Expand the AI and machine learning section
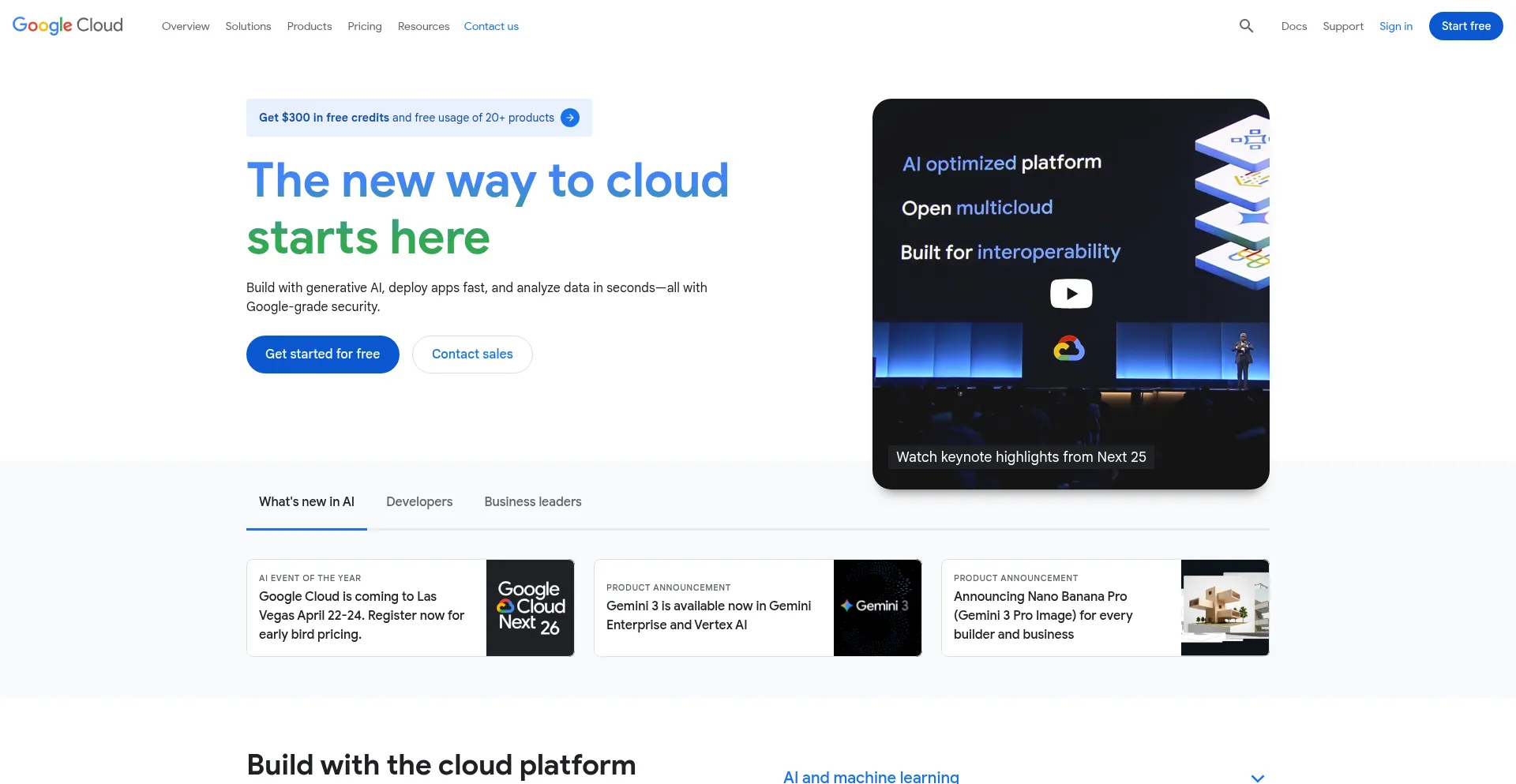This screenshot has height=784, width=1516. [1257, 777]
